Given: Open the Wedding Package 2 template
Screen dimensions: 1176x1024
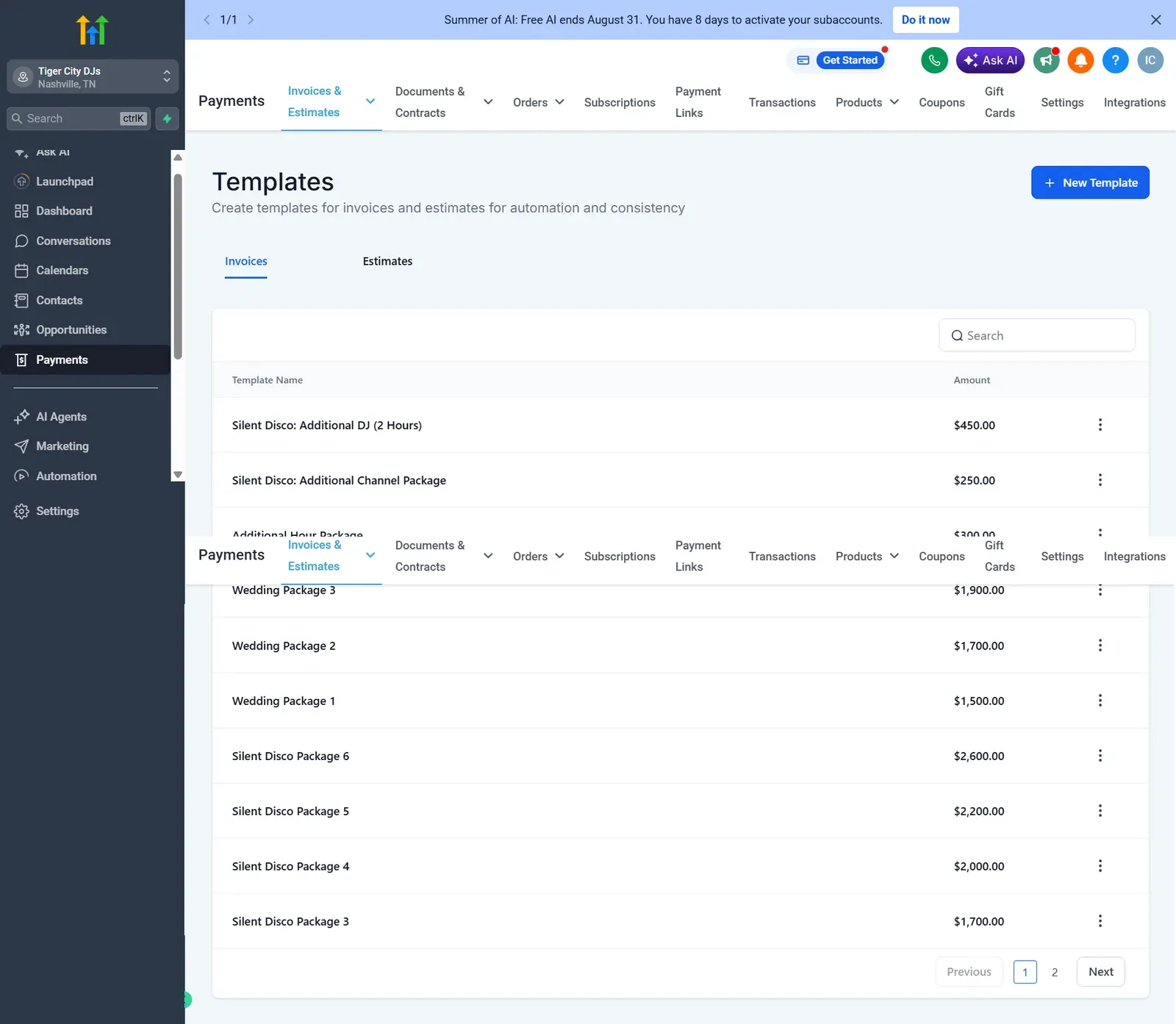Looking at the screenshot, I should [x=284, y=645].
